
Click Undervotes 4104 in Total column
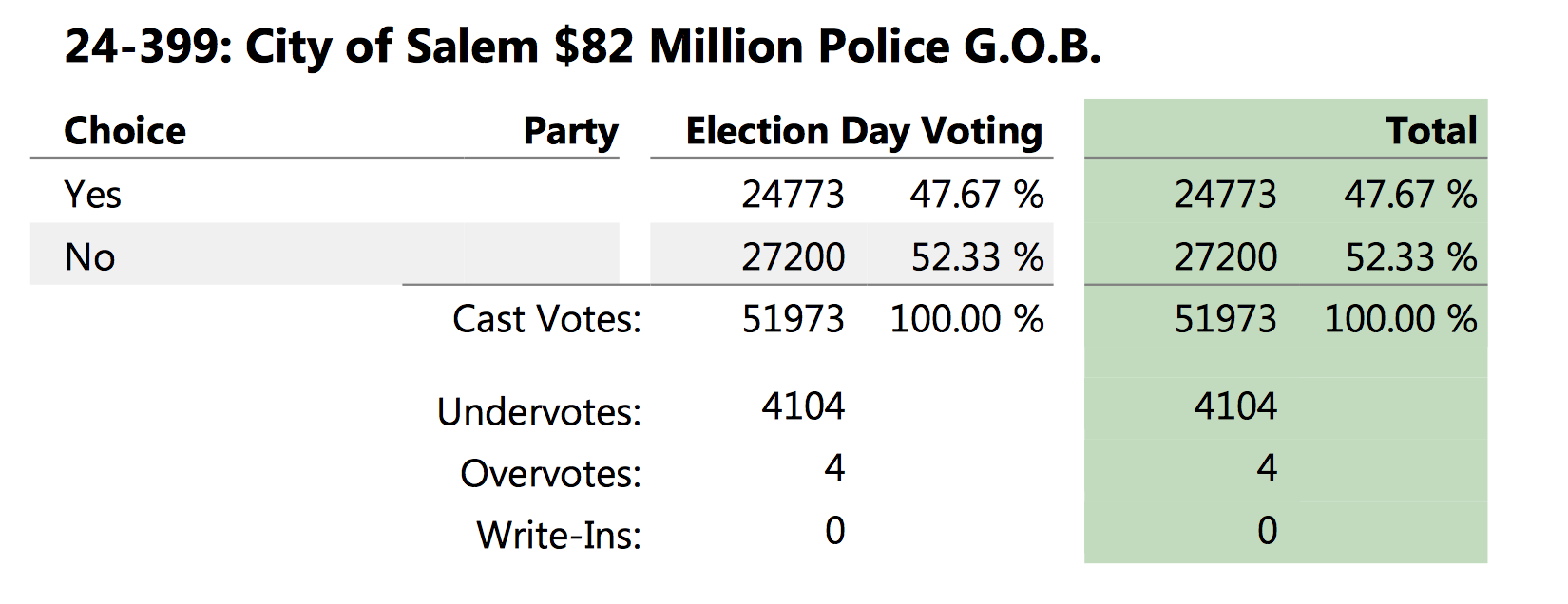(1235, 406)
